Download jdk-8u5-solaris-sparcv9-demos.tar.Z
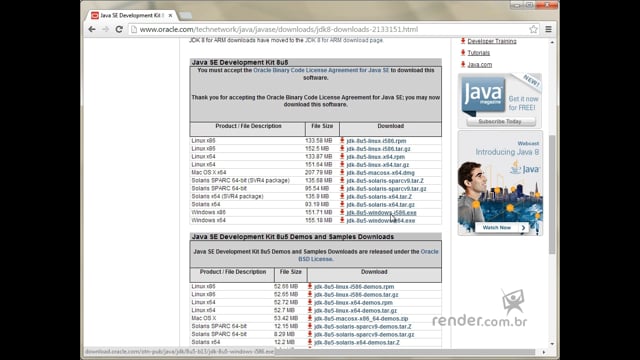 pyautogui.click(x=363, y=327)
